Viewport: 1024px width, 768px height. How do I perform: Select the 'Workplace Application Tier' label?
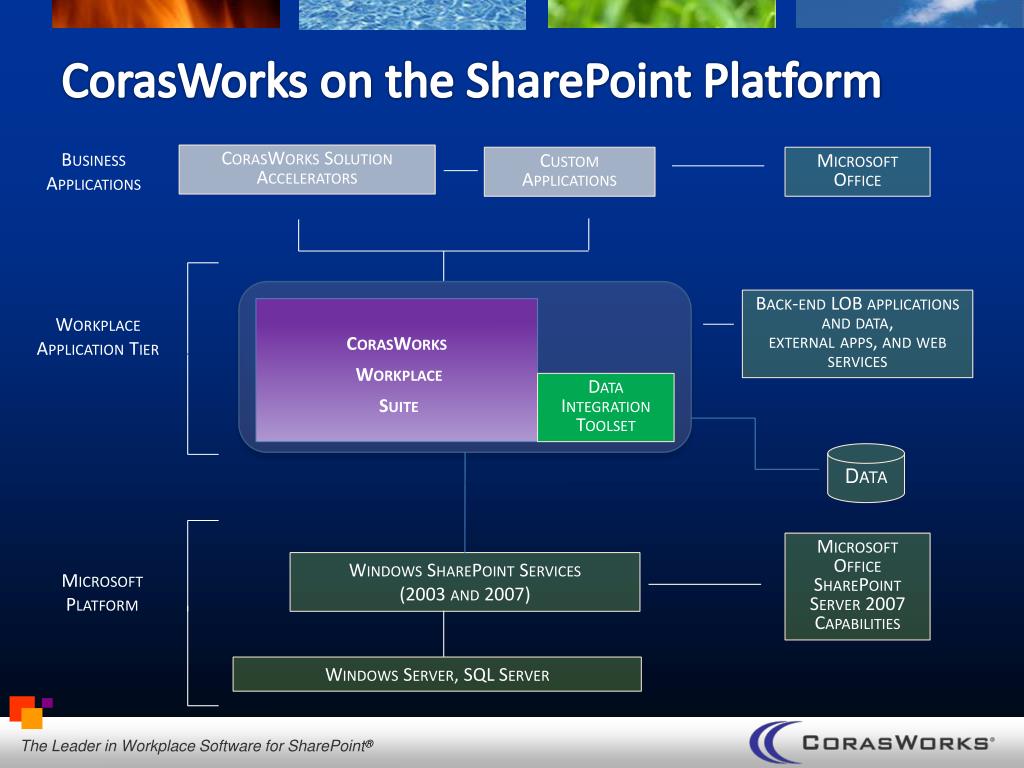[x=98, y=337]
